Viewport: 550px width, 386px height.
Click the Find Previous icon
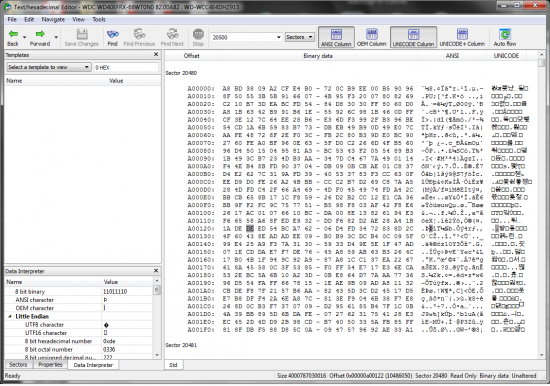pos(139,34)
